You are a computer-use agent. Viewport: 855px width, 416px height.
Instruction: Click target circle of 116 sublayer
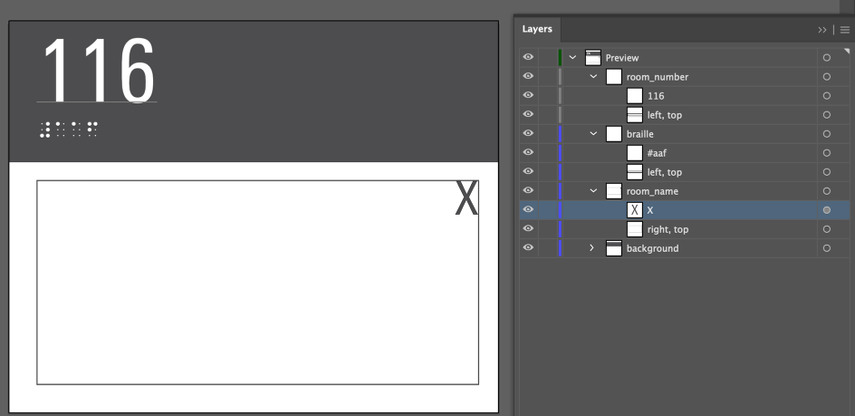click(x=827, y=95)
